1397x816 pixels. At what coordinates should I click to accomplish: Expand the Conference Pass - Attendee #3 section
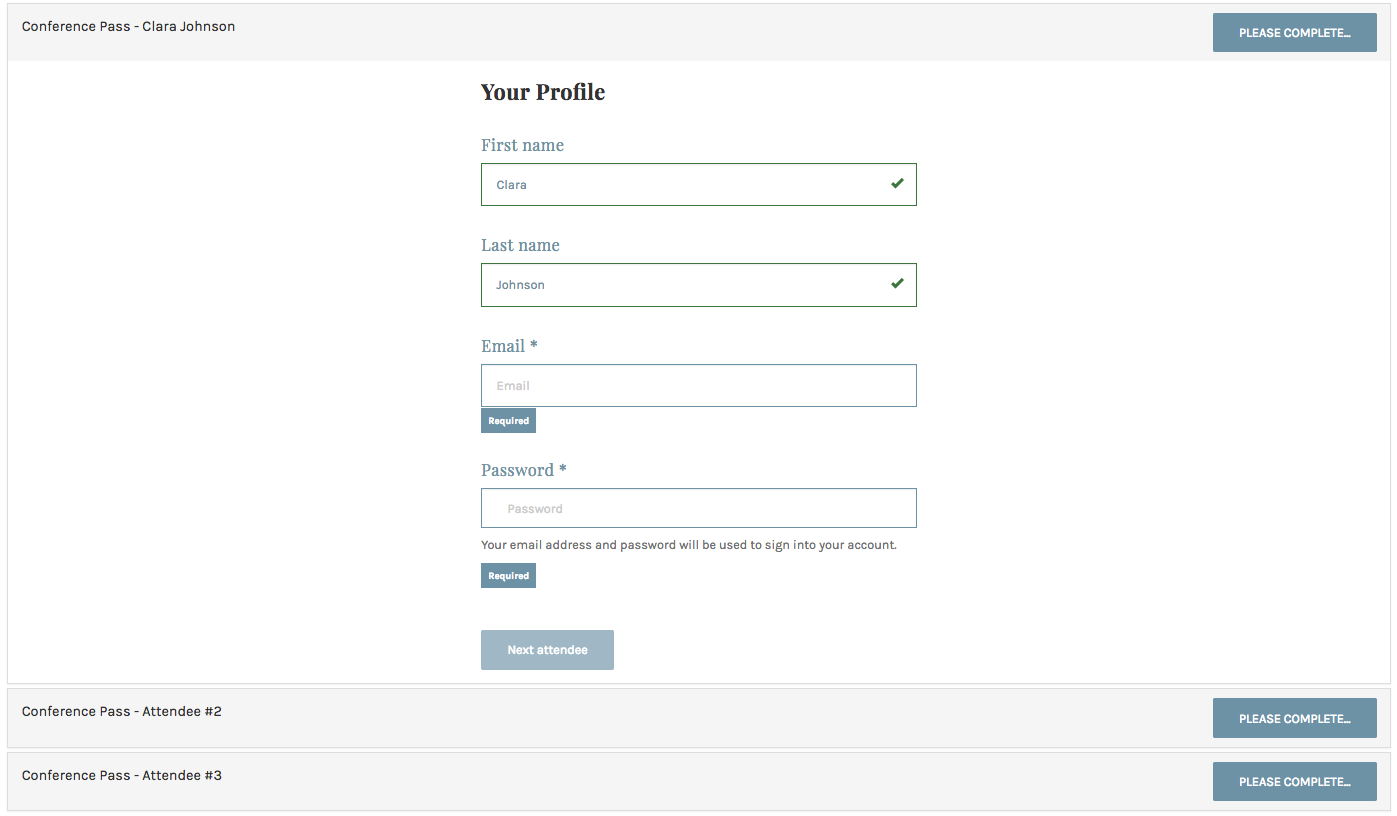(600, 775)
